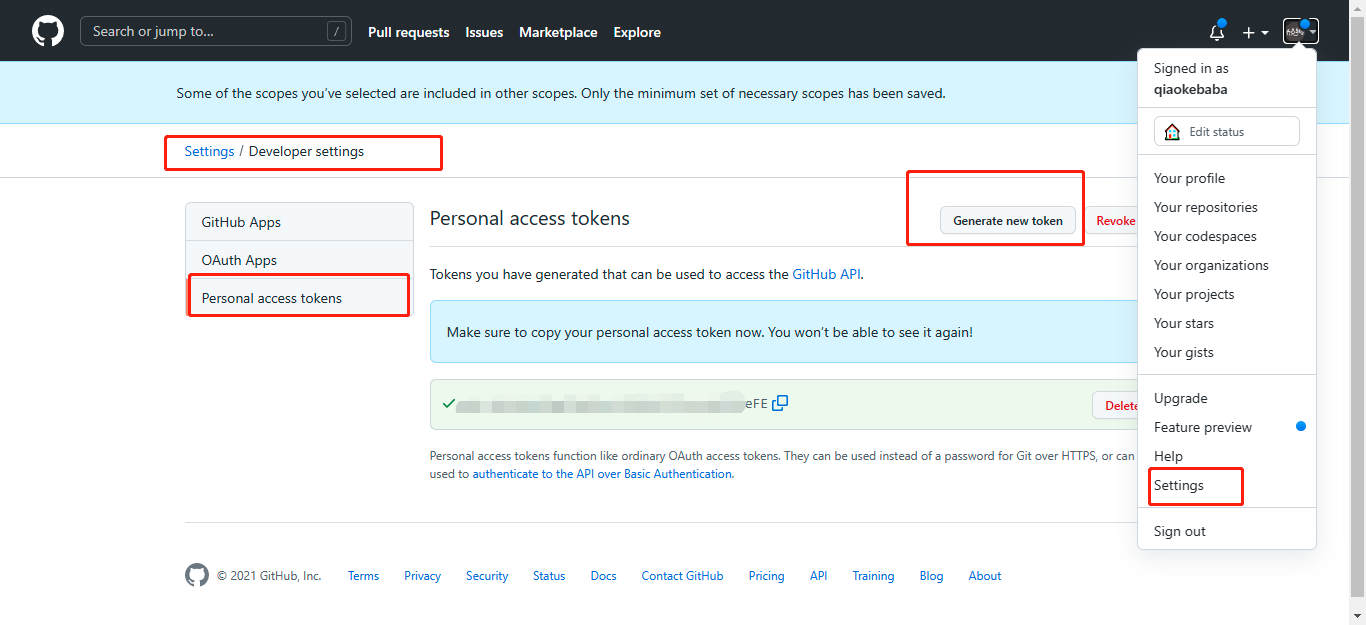
Task: Select the username qiaokebaba text
Action: click(x=1191, y=89)
